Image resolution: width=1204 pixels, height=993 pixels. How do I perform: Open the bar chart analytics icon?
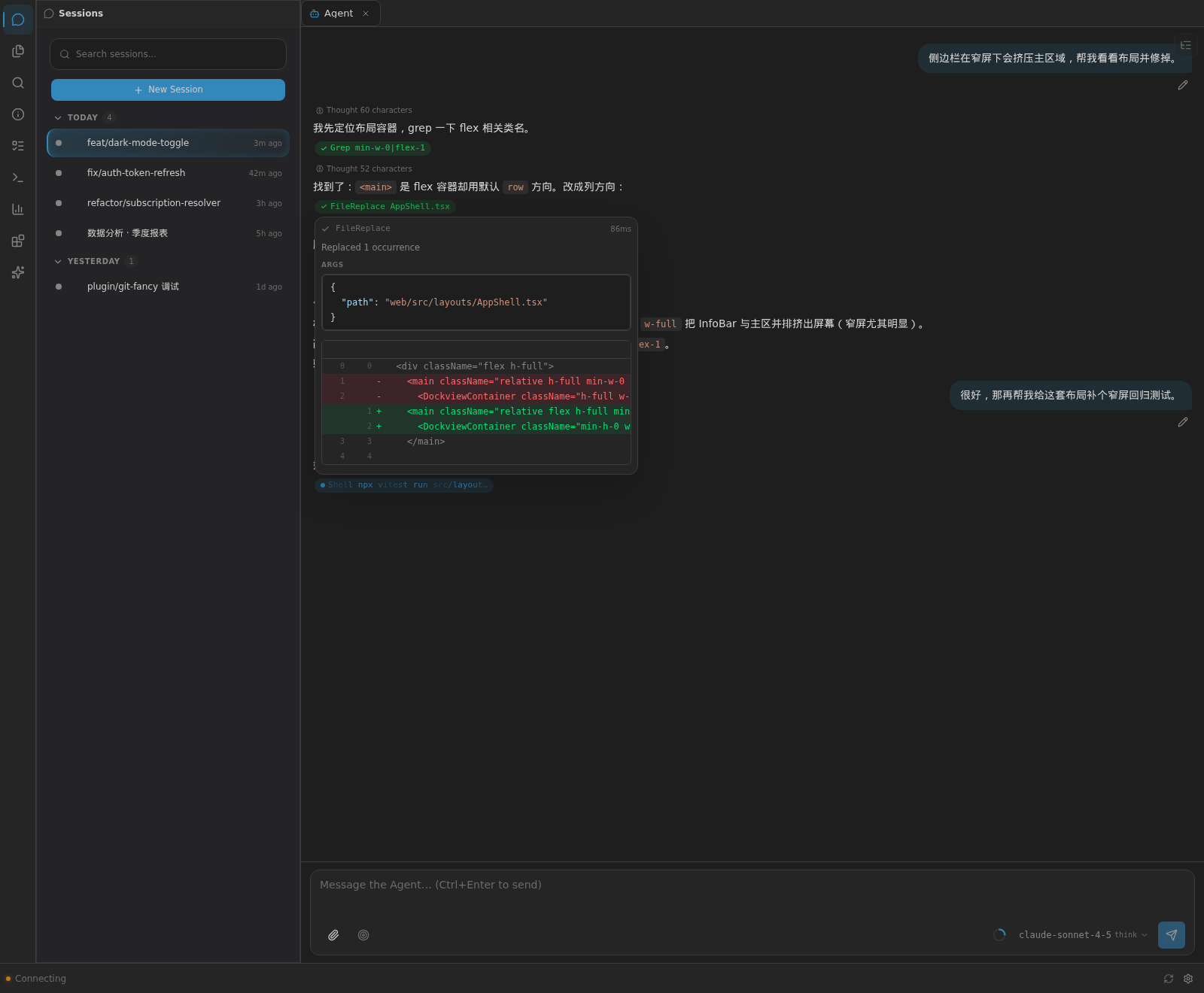(x=18, y=209)
